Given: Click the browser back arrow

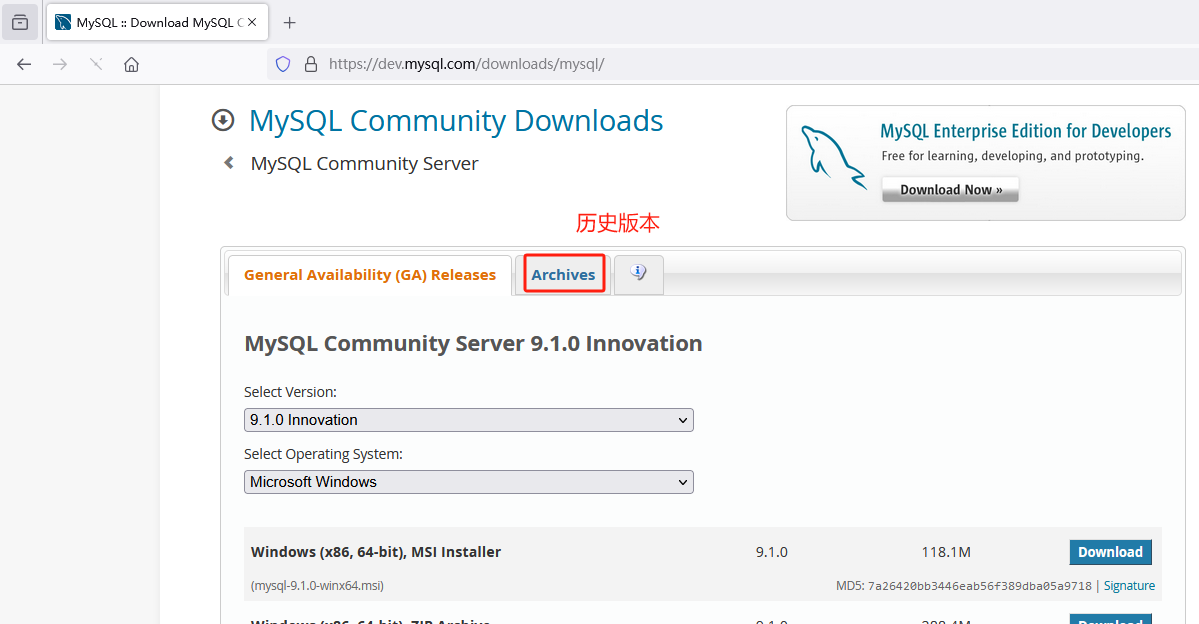Looking at the screenshot, I should point(24,63).
